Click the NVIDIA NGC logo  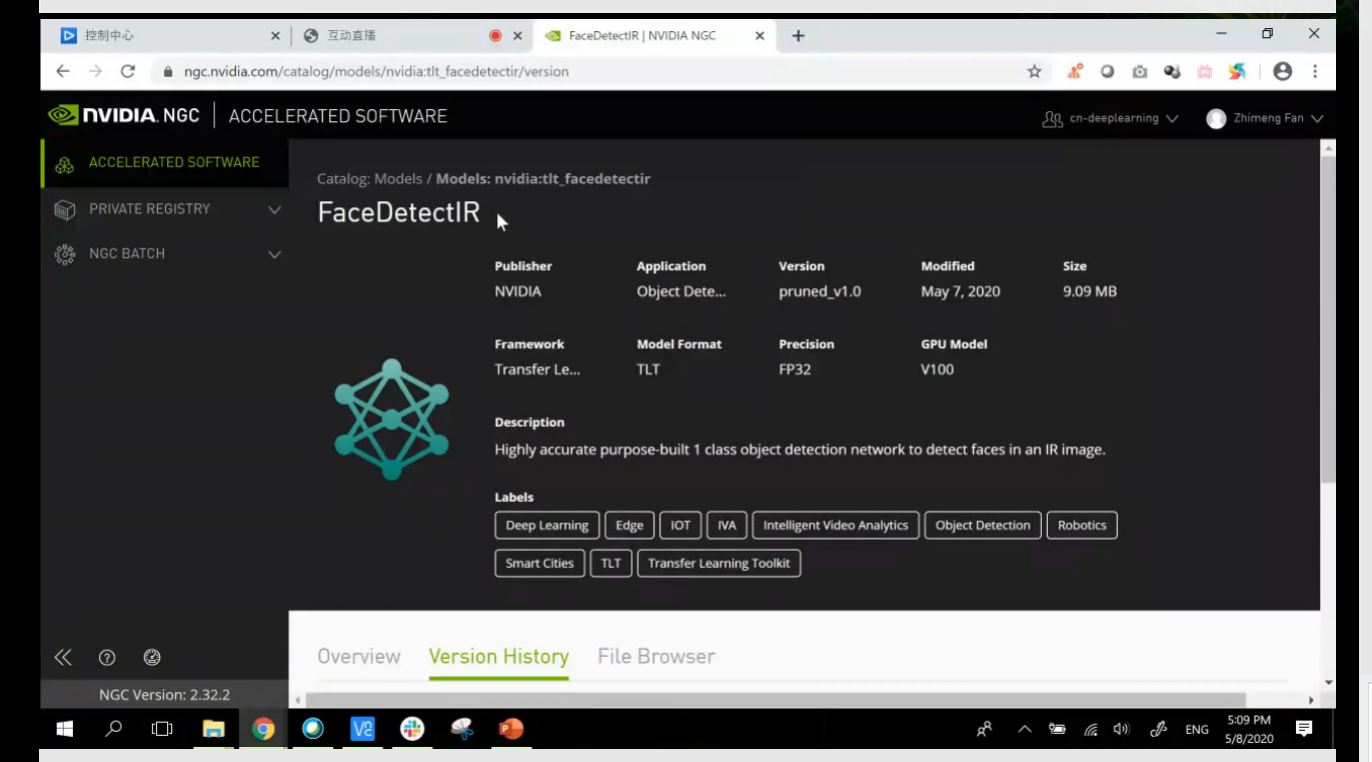(x=124, y=116)
